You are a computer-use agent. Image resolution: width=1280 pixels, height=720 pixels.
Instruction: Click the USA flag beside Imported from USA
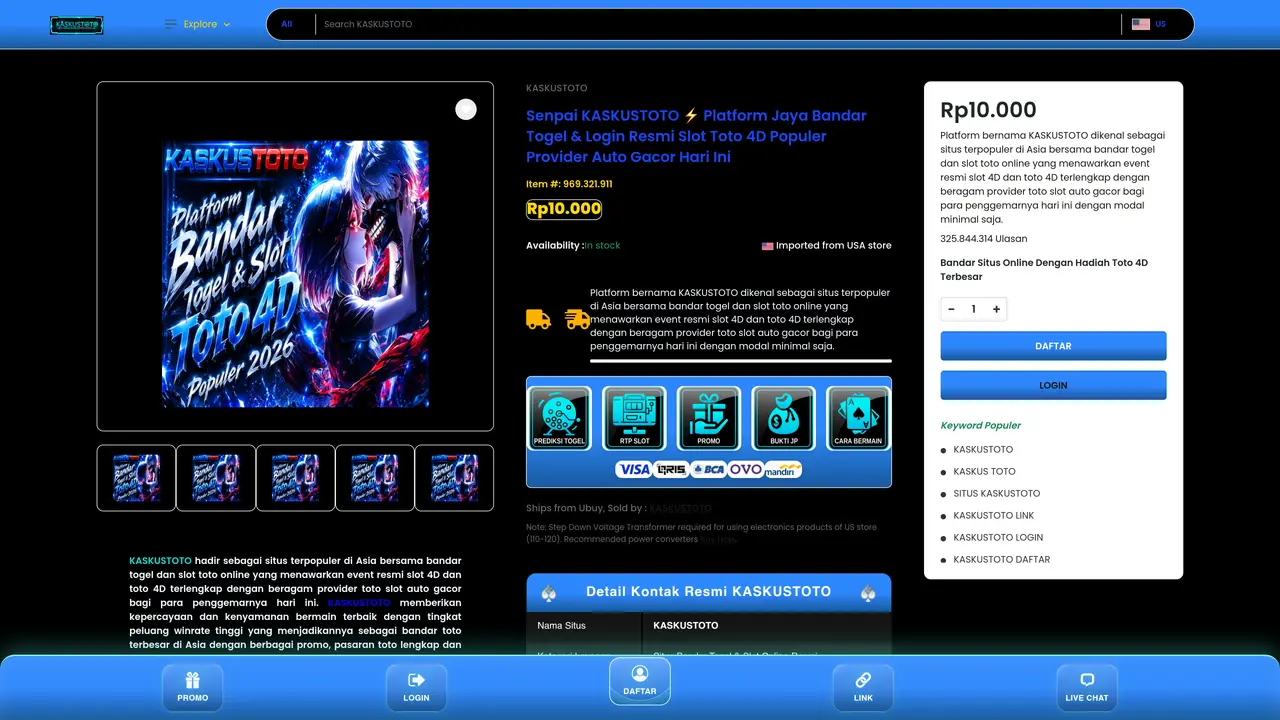[767, 246]
